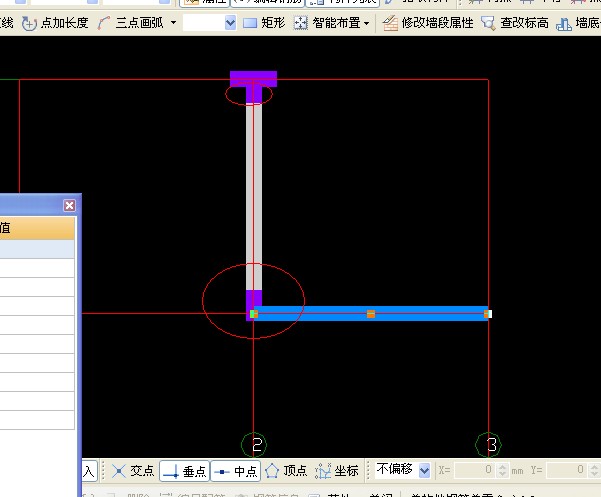Select the purple T-shaped column at top
This screenshot has width=601, height=497.
253,87
